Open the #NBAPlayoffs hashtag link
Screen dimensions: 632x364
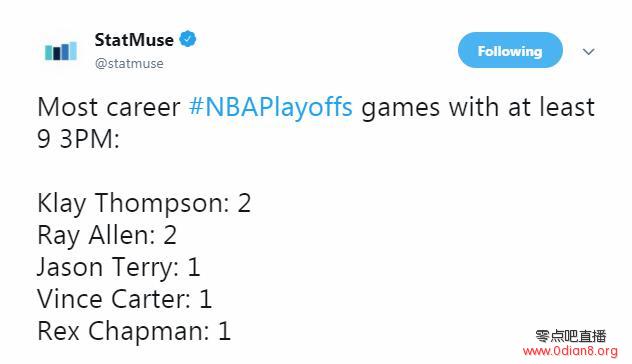coord(270,108)
